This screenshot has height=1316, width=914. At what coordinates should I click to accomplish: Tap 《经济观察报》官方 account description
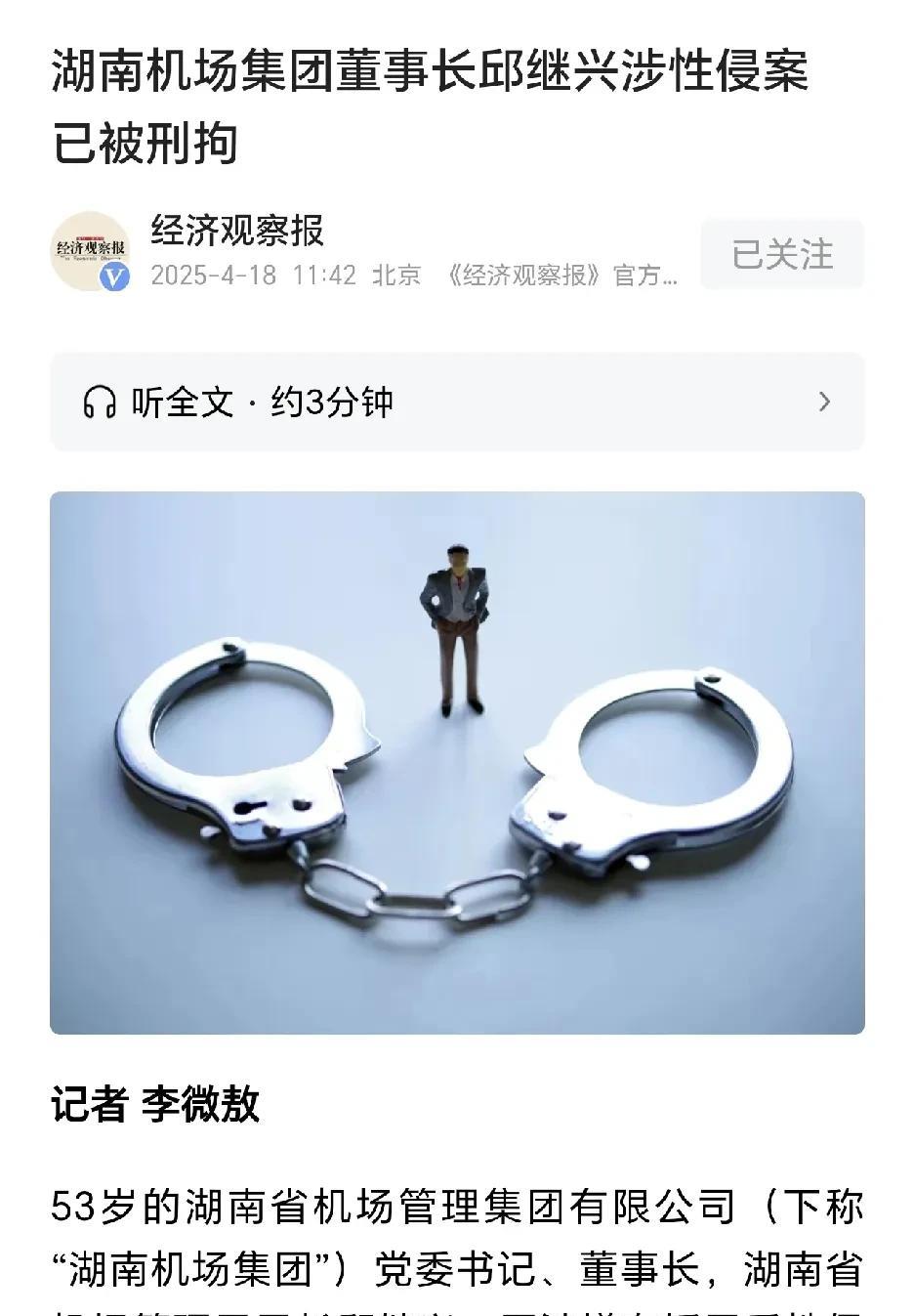tap(561, 276)
